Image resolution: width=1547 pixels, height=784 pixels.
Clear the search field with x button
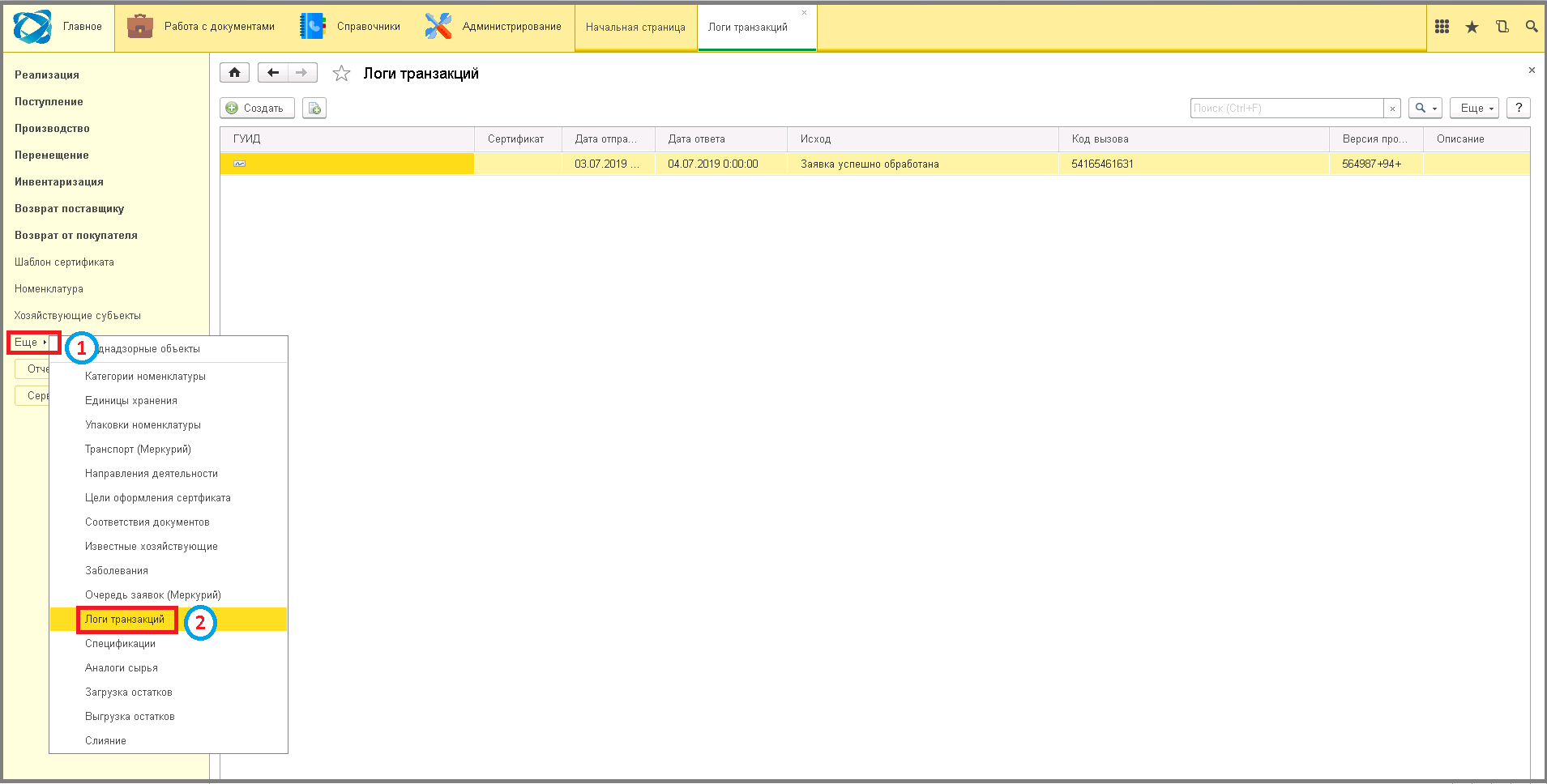point(1392,108)
